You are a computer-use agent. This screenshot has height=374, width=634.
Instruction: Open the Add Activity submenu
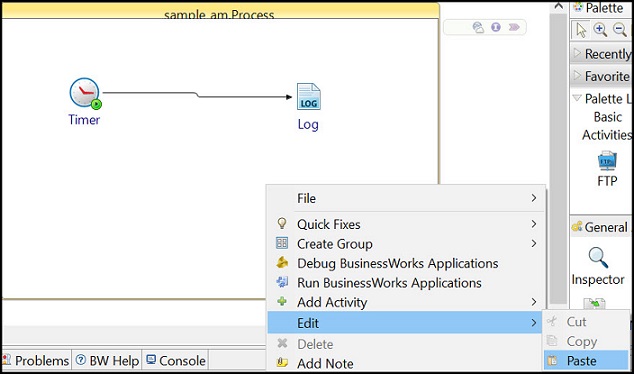[406, 302]
